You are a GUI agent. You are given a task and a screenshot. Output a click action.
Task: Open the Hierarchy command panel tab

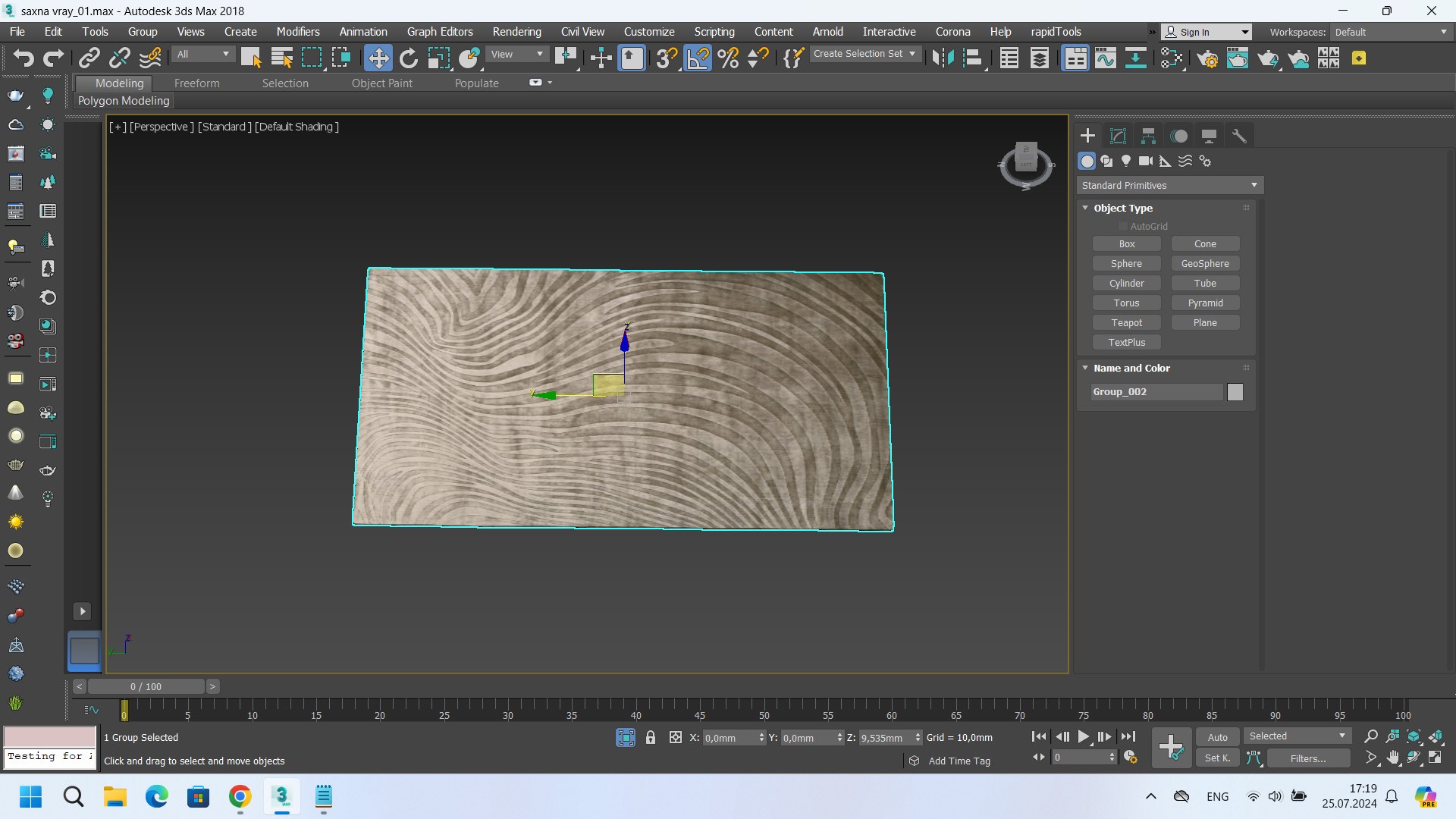[1148, 136]
